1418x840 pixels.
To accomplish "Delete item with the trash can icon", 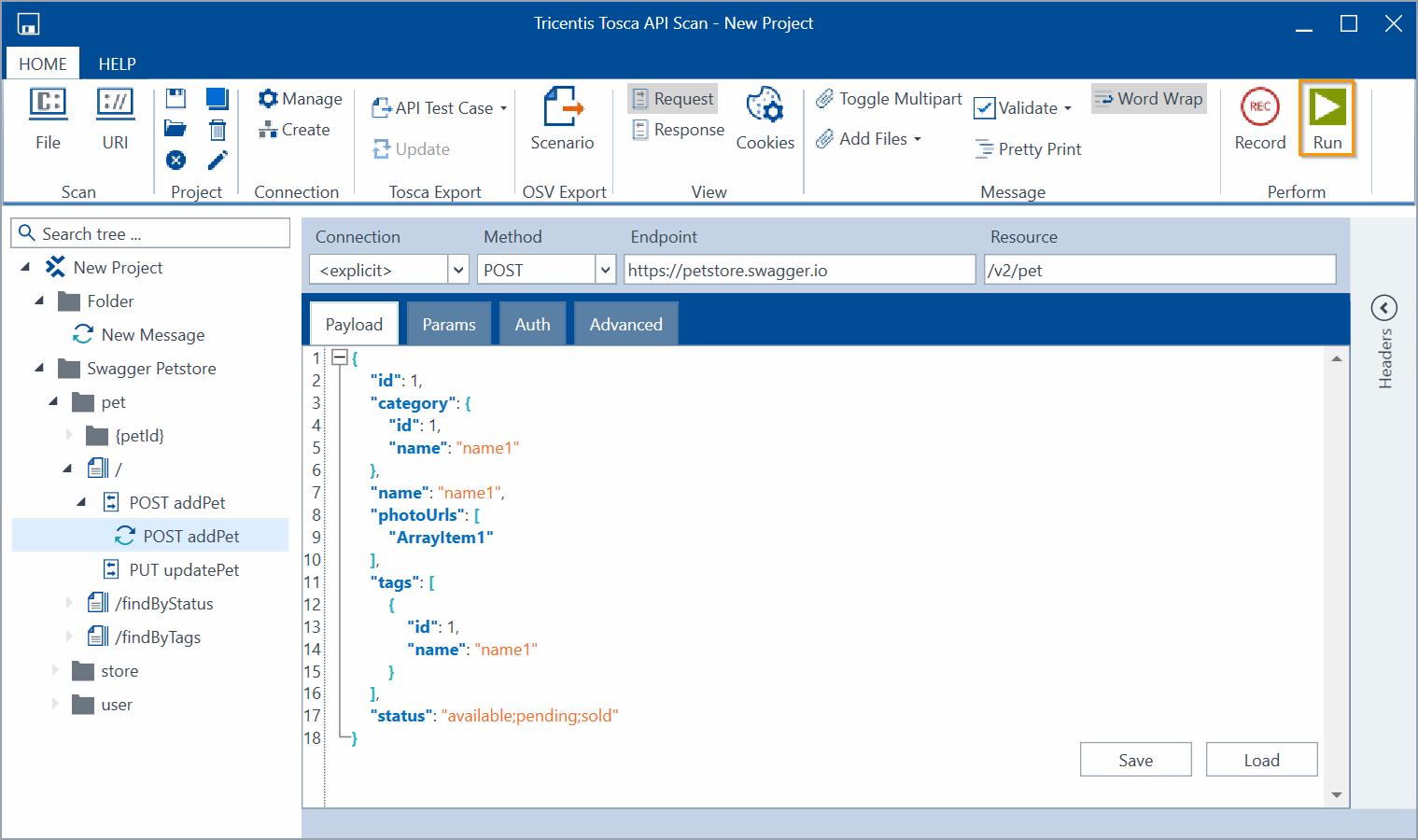I will 218,130.
